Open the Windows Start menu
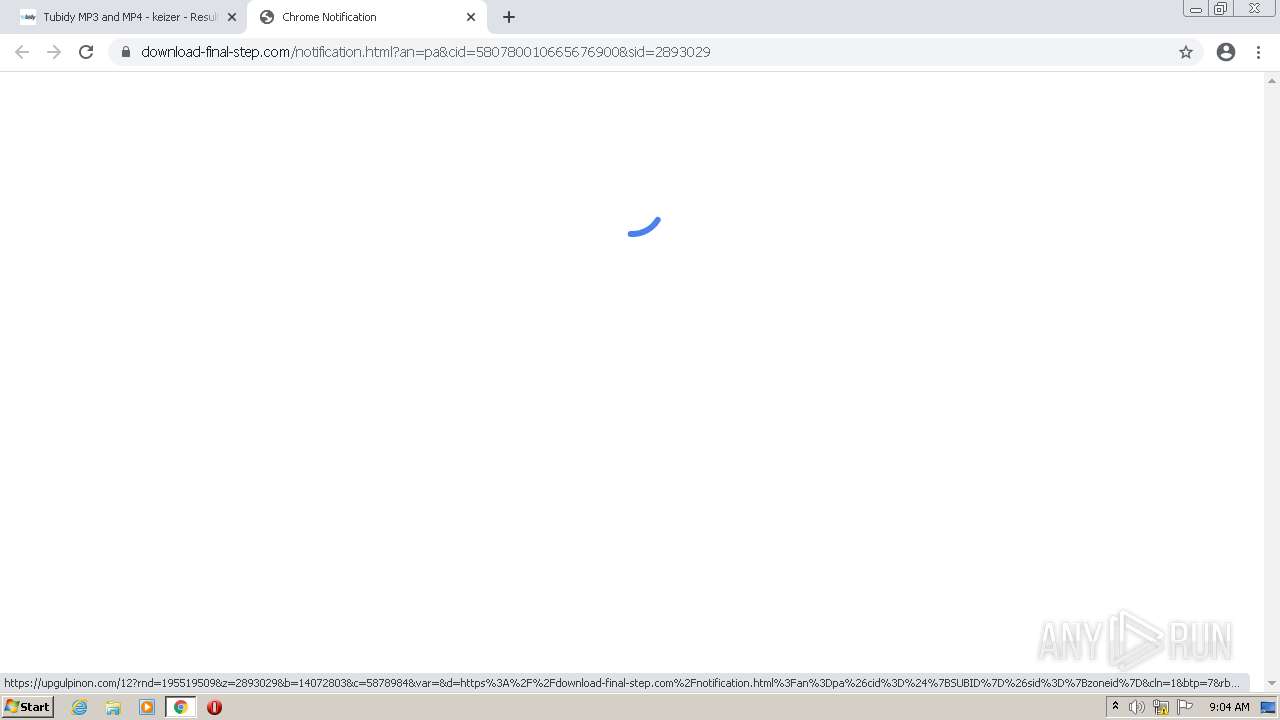Viewport: 1280px width, 720px height. coord(27,707)
